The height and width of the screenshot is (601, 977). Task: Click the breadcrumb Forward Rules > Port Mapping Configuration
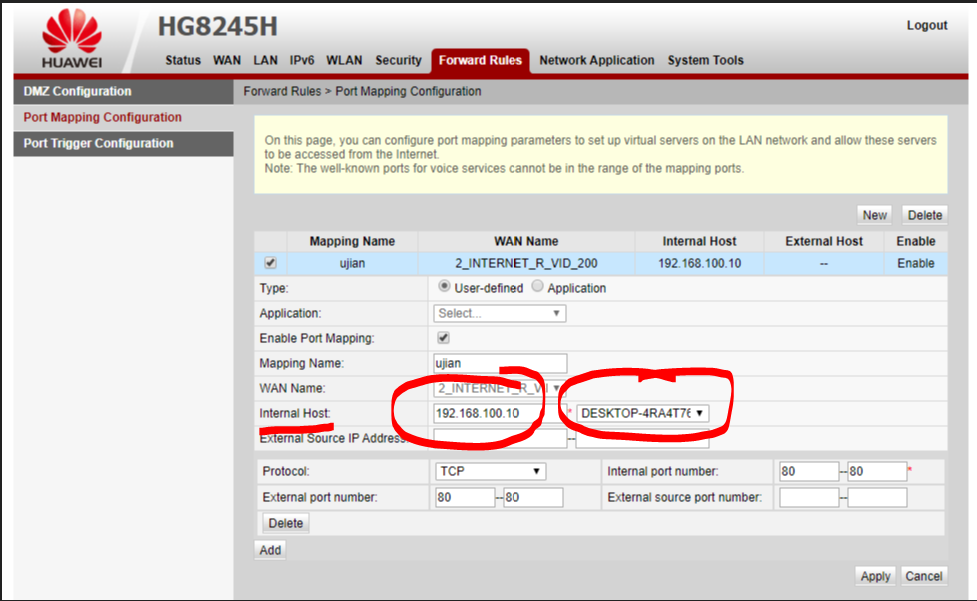[x=362, y=92]
